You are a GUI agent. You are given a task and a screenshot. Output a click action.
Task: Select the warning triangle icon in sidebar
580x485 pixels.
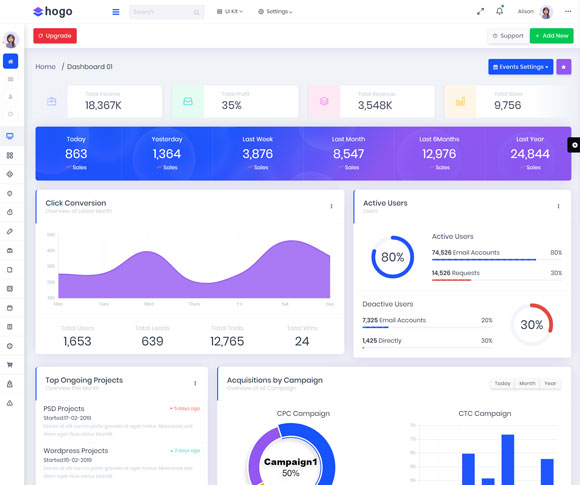(10, 403)
